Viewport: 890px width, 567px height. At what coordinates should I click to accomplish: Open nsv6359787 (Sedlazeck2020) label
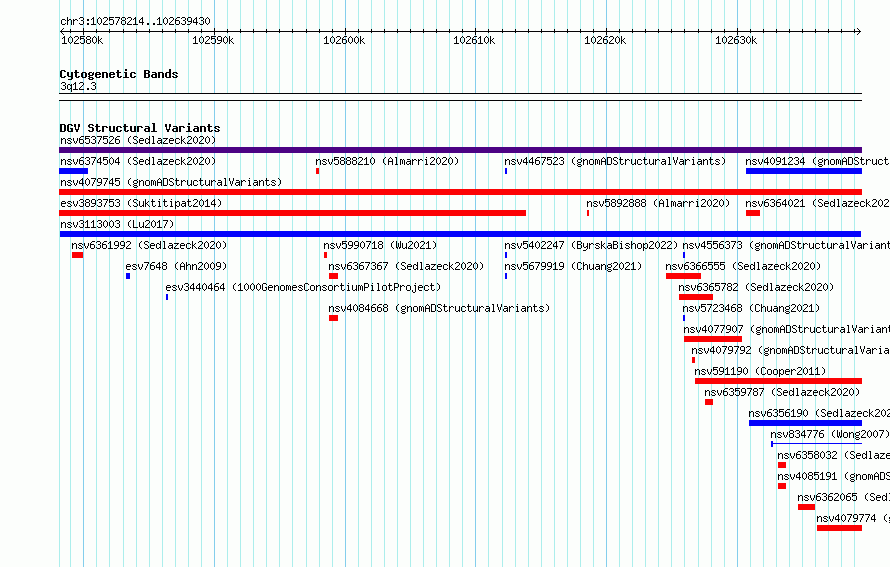pyautogui.click(x=782, y=392)
